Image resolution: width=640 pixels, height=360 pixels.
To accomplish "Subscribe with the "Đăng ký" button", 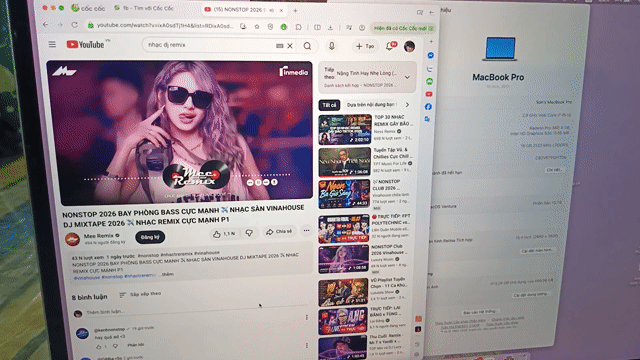I will click(x=150, y=237).
